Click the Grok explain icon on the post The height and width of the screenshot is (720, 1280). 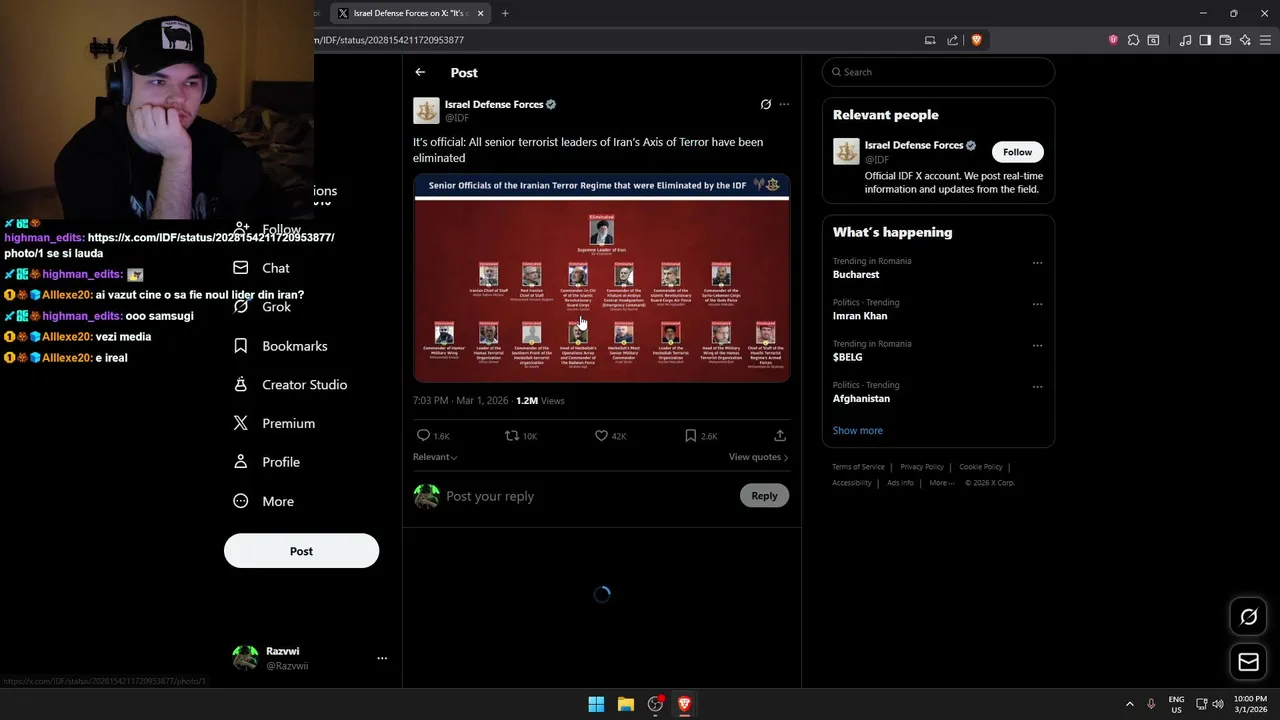tap(766, 104)
